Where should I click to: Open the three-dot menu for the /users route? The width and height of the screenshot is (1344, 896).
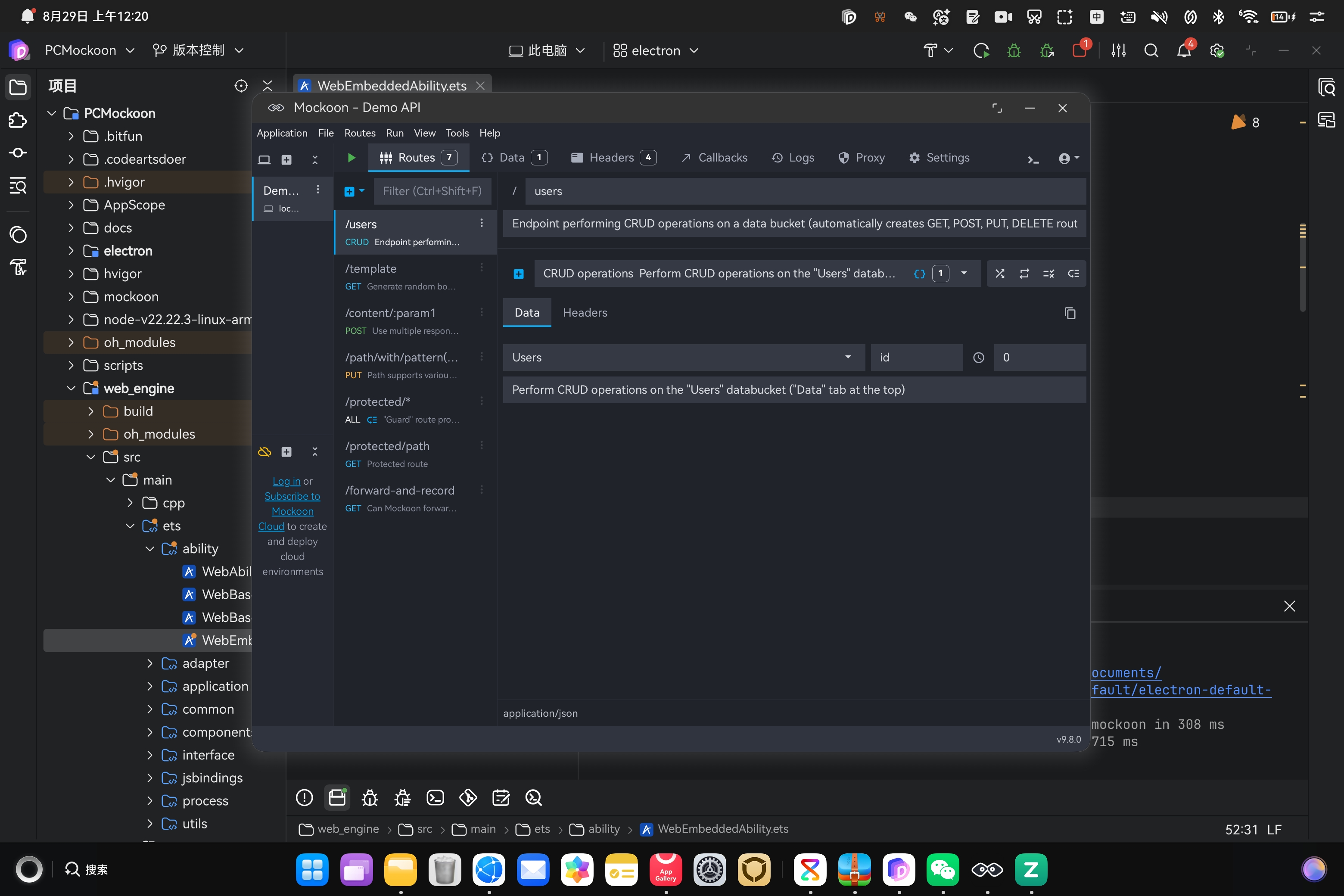[482, 224]
